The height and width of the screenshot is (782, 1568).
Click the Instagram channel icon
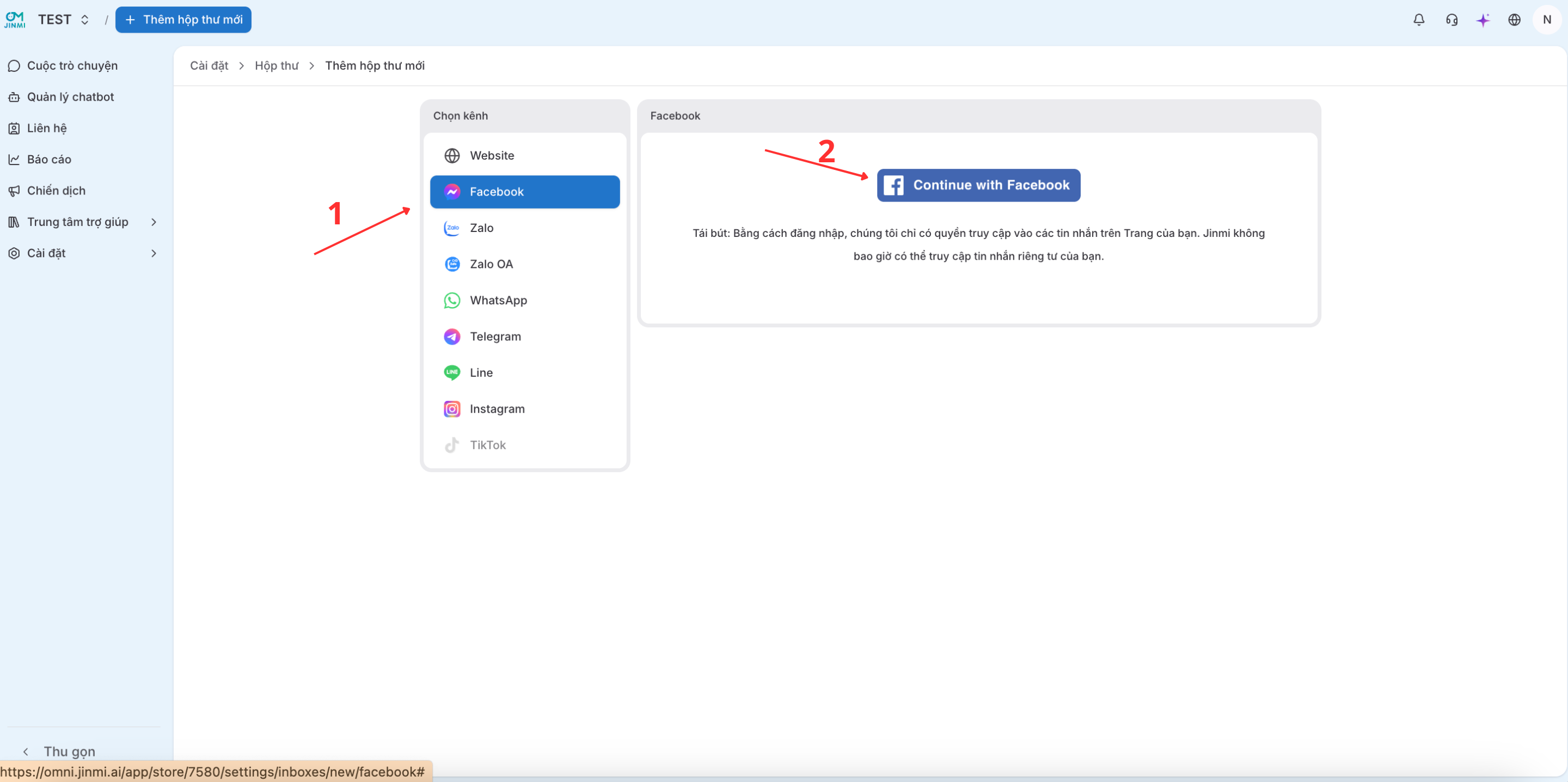452,408
